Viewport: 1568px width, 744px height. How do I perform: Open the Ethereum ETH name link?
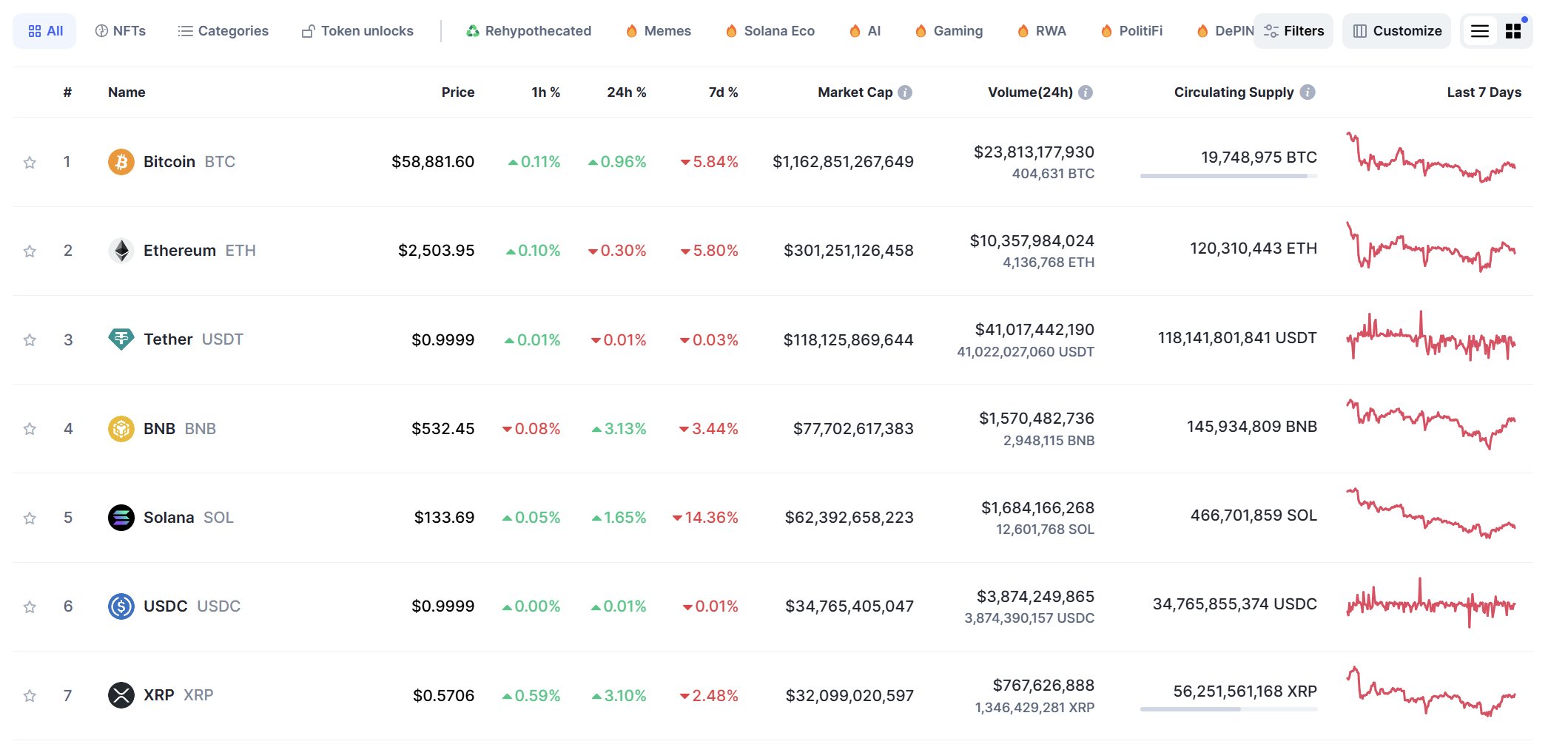click(x=200, y=251)
